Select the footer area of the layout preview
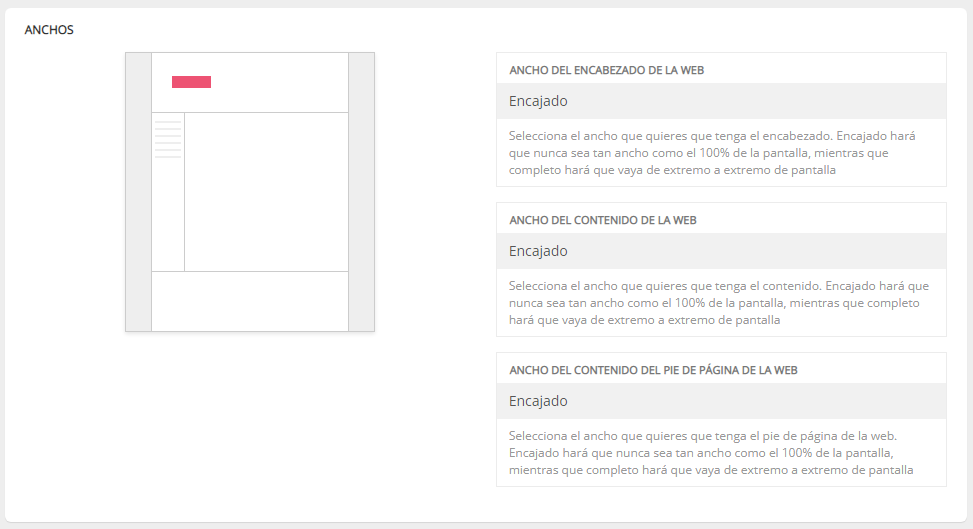Image resolution: width=973 pixels, height=529 pixels. coord(249,300)
